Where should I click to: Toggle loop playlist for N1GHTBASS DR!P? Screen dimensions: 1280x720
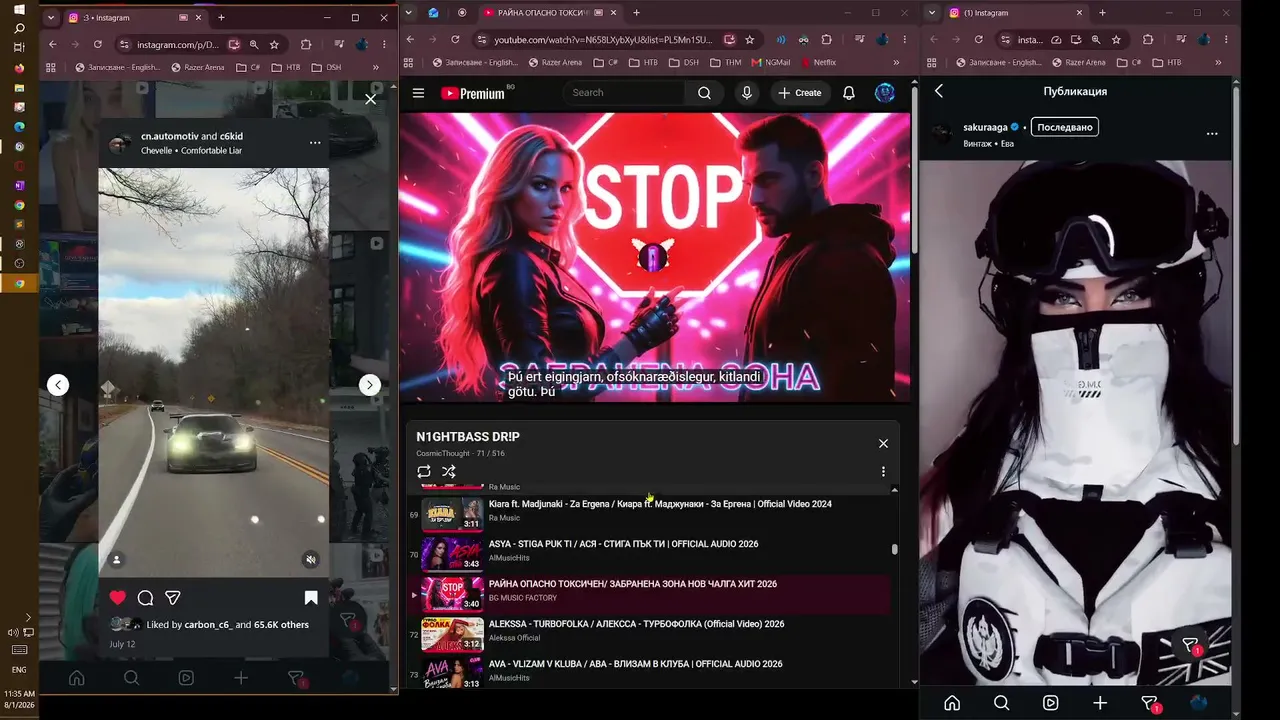click(424, 471)
